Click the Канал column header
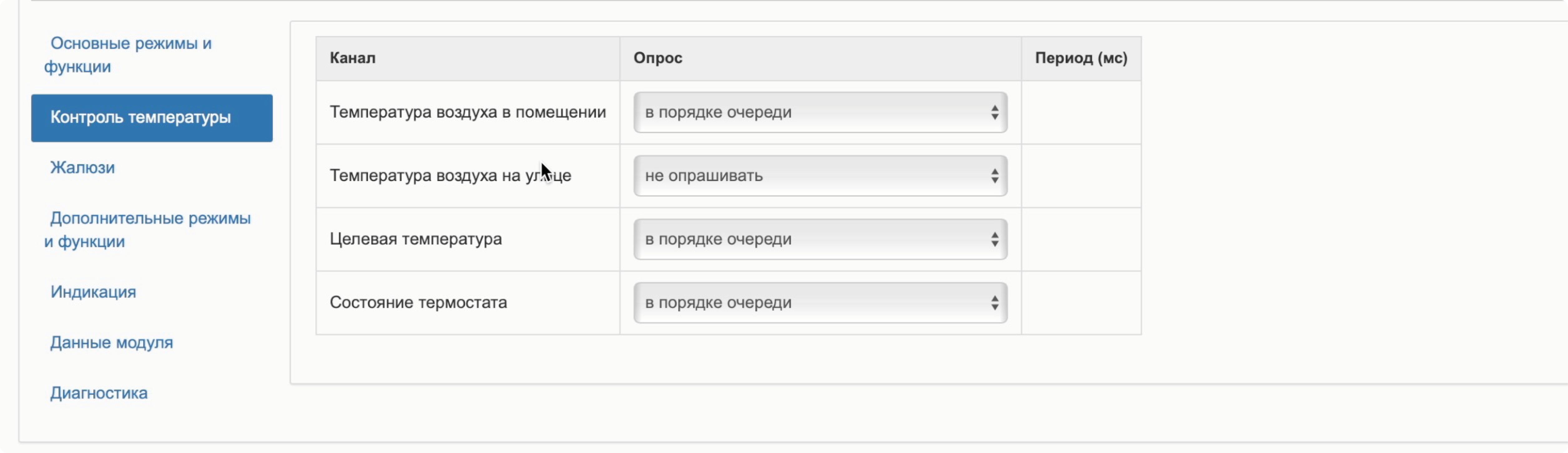 tap(352, 58)
